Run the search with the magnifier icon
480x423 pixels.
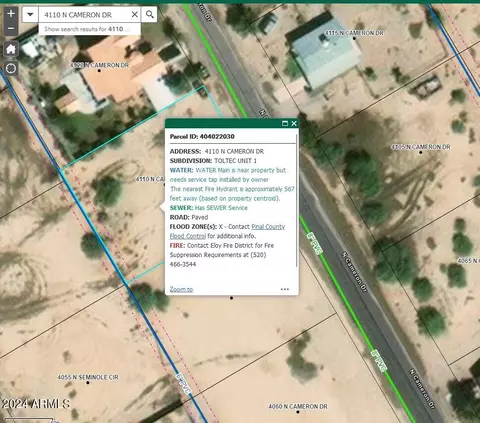click(150, 15)
